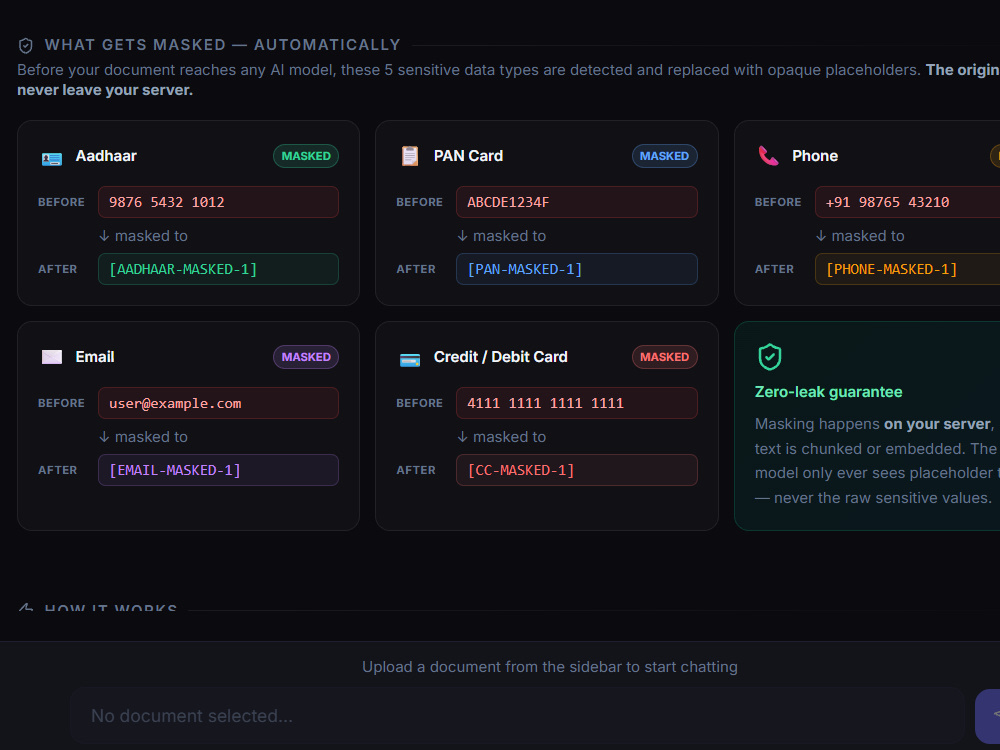The image size is (1000, 750).
Task: Click the shield icon beside the 'What Gets Masked' heading
Action: (26, 45)
